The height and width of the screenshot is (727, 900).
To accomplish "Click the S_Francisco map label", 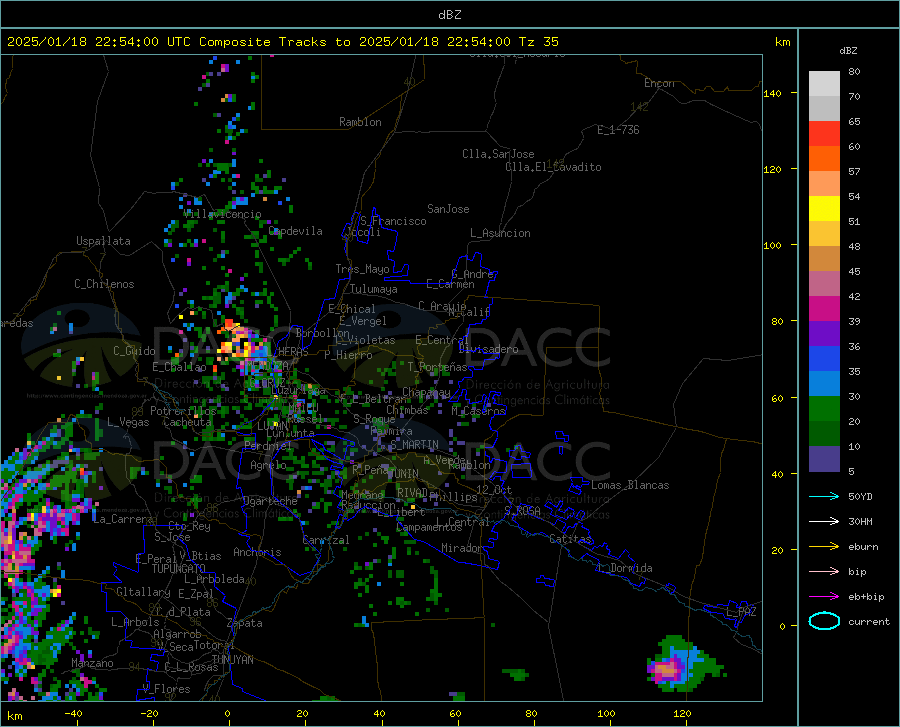I will click(393, 221).
